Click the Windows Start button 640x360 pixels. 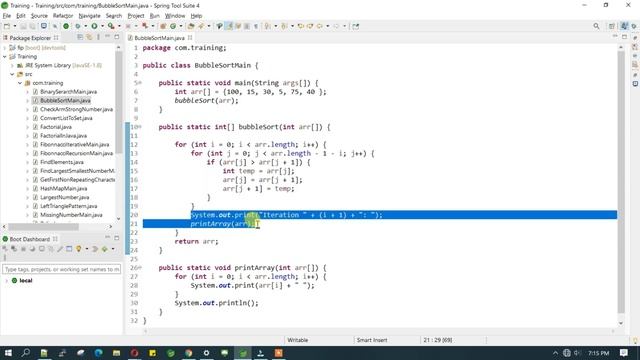(x=8, y=353)
